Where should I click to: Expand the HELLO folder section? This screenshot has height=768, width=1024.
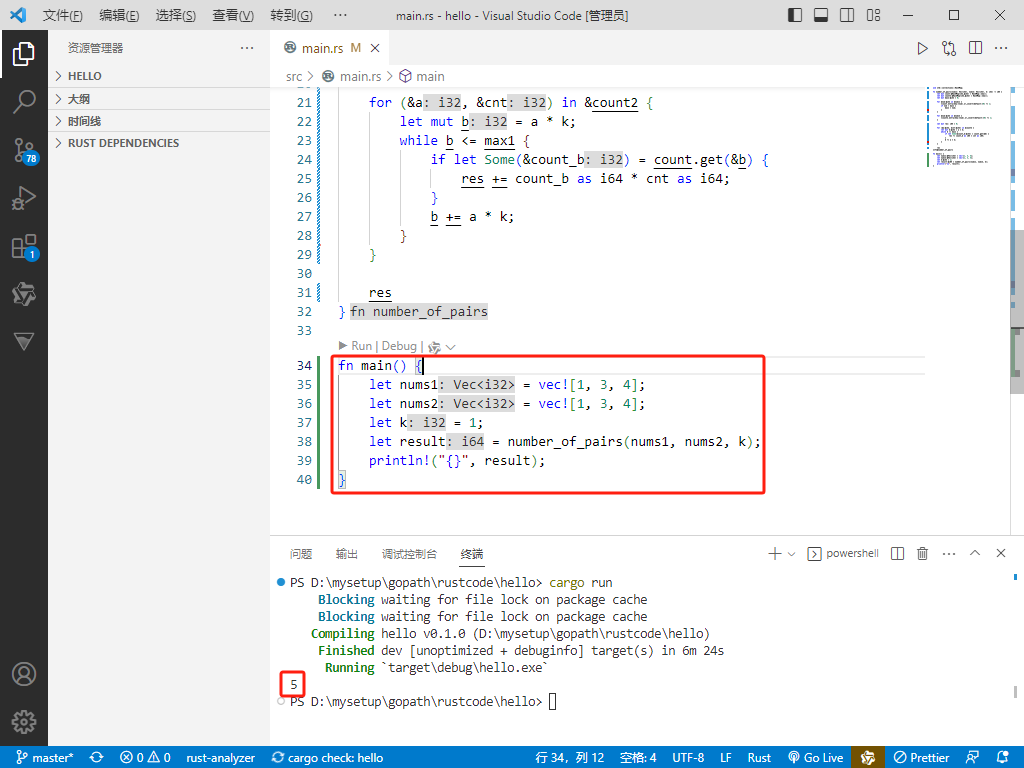point(159,76)
